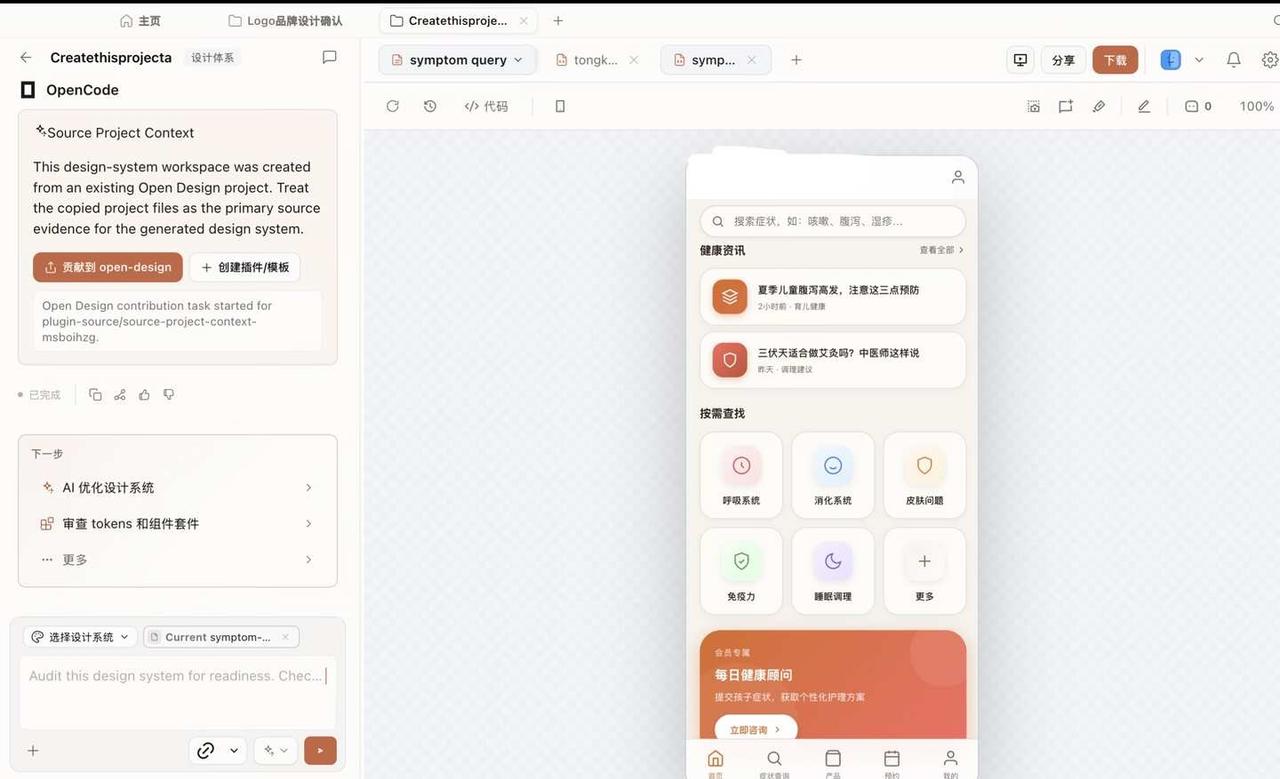This screenshot has width=1280, height=779.
Task: Click the profile icon in phone mockup header
Action: (958, 177)
